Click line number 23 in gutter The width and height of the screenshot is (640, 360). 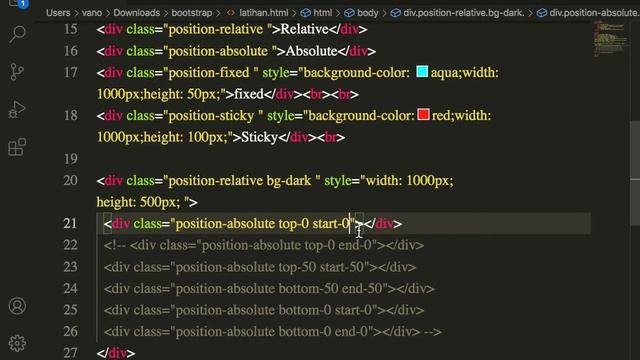point(71,267)
